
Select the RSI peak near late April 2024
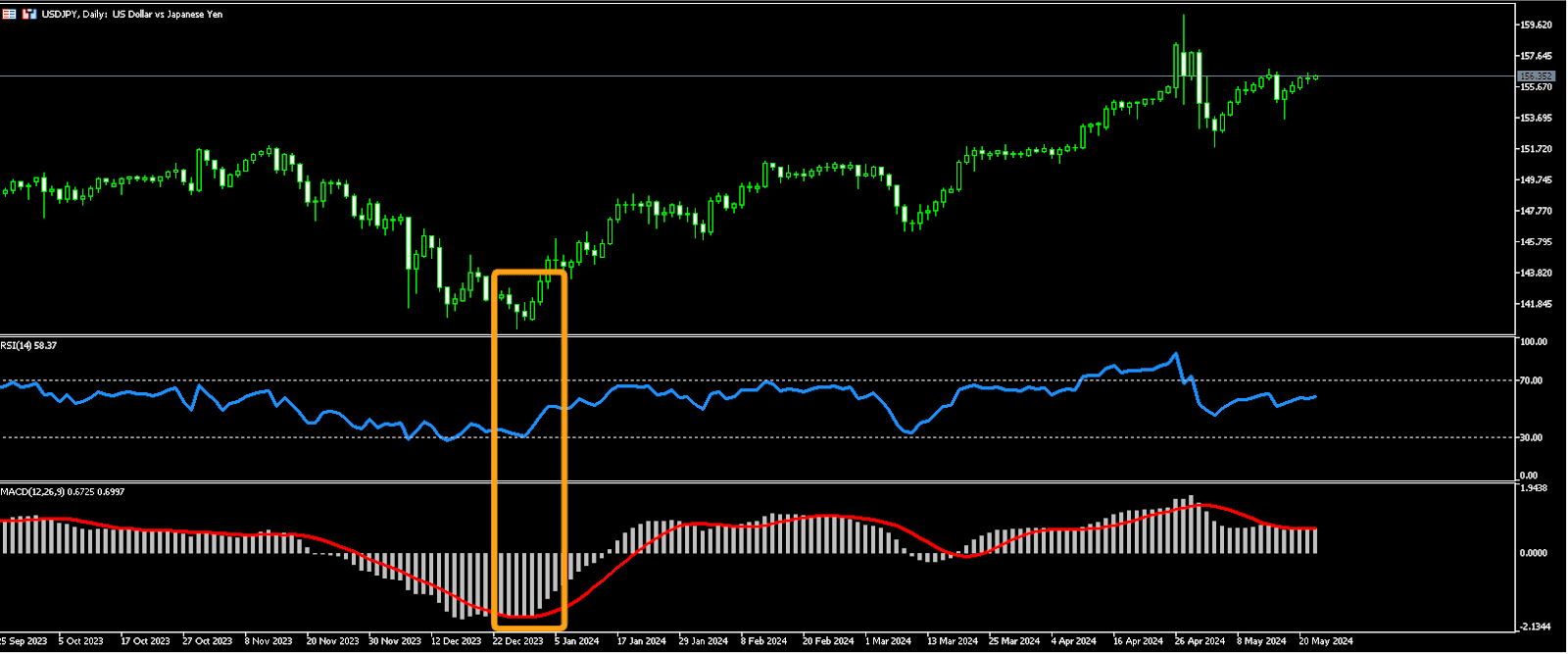[x=1176, y=355]
